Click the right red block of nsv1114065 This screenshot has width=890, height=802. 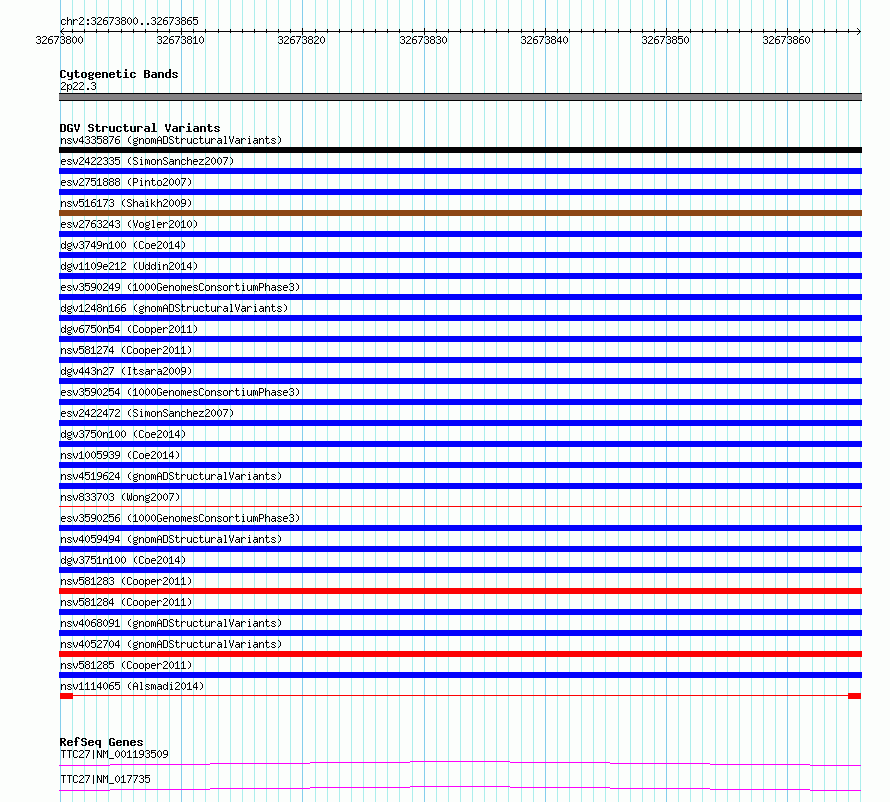point(855,696)
